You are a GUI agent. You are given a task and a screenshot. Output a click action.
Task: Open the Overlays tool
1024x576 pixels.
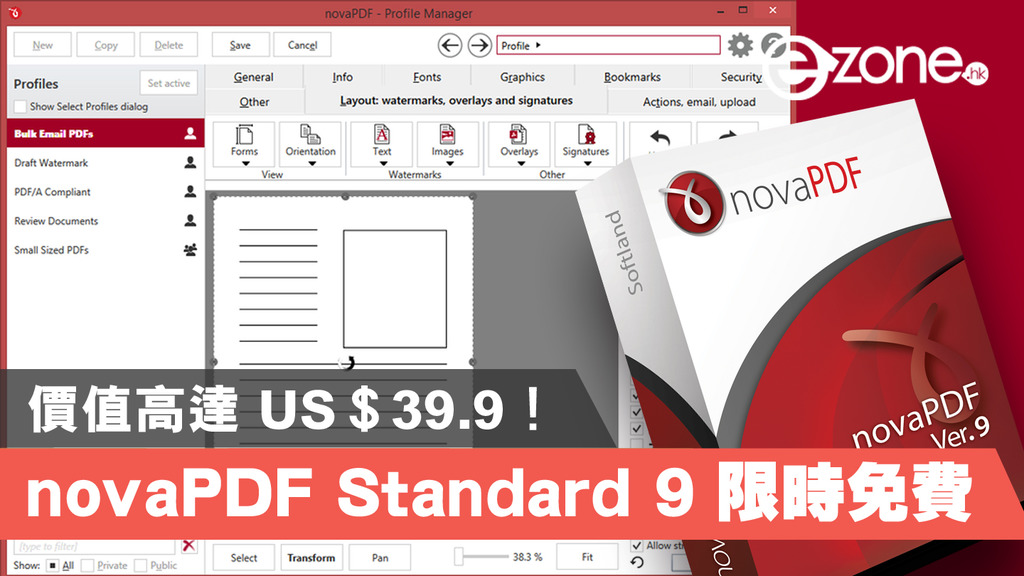coord(518,138)
